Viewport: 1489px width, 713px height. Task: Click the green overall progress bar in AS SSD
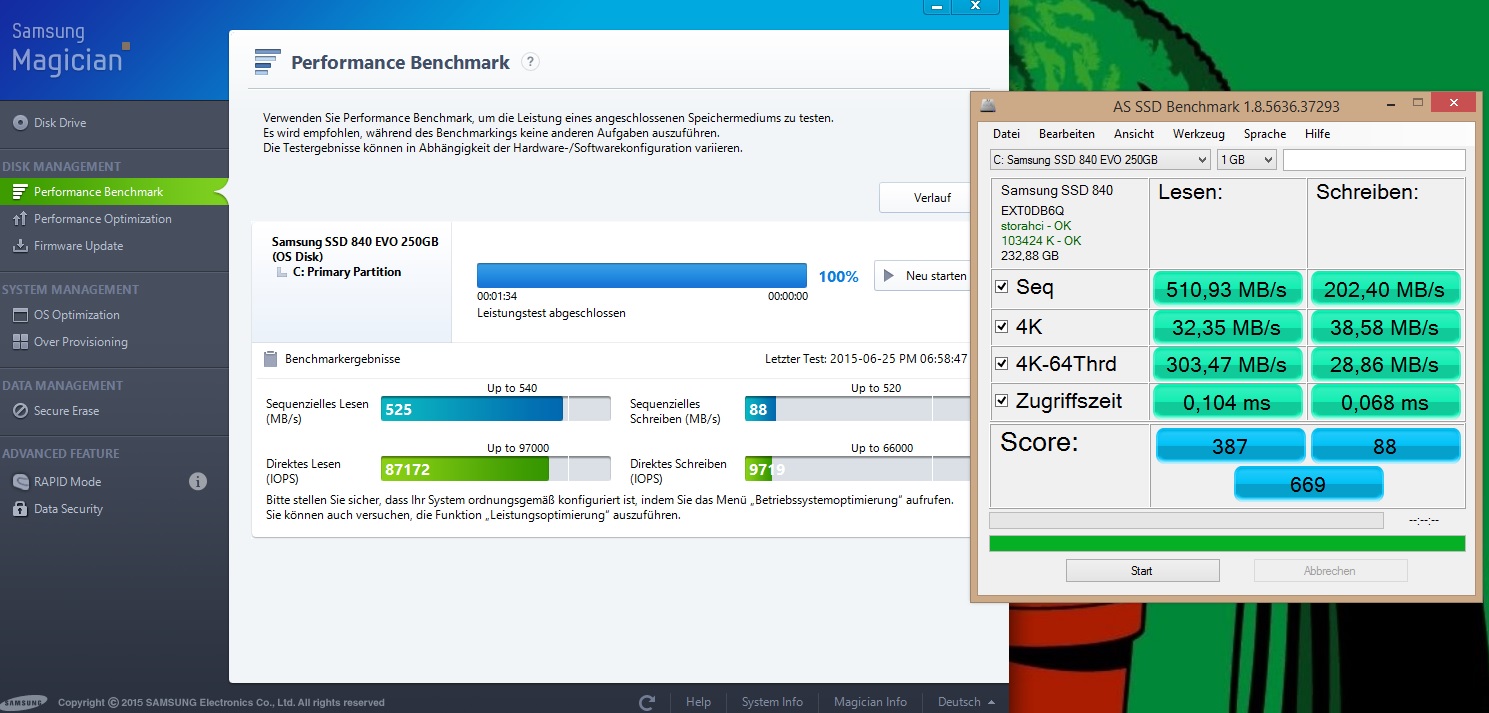[1227, 543]
